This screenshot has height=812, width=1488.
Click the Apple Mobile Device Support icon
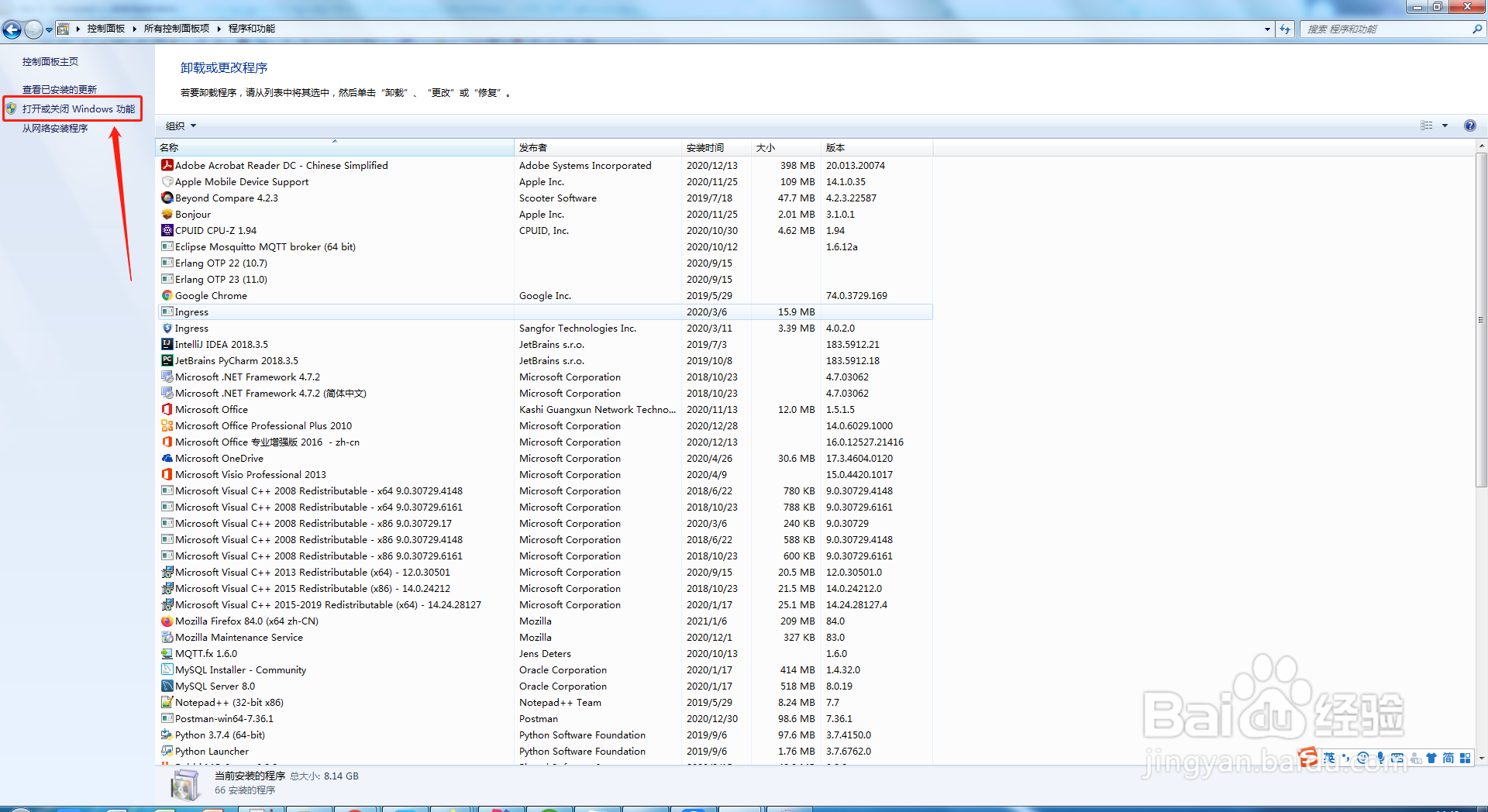(167, 181)
